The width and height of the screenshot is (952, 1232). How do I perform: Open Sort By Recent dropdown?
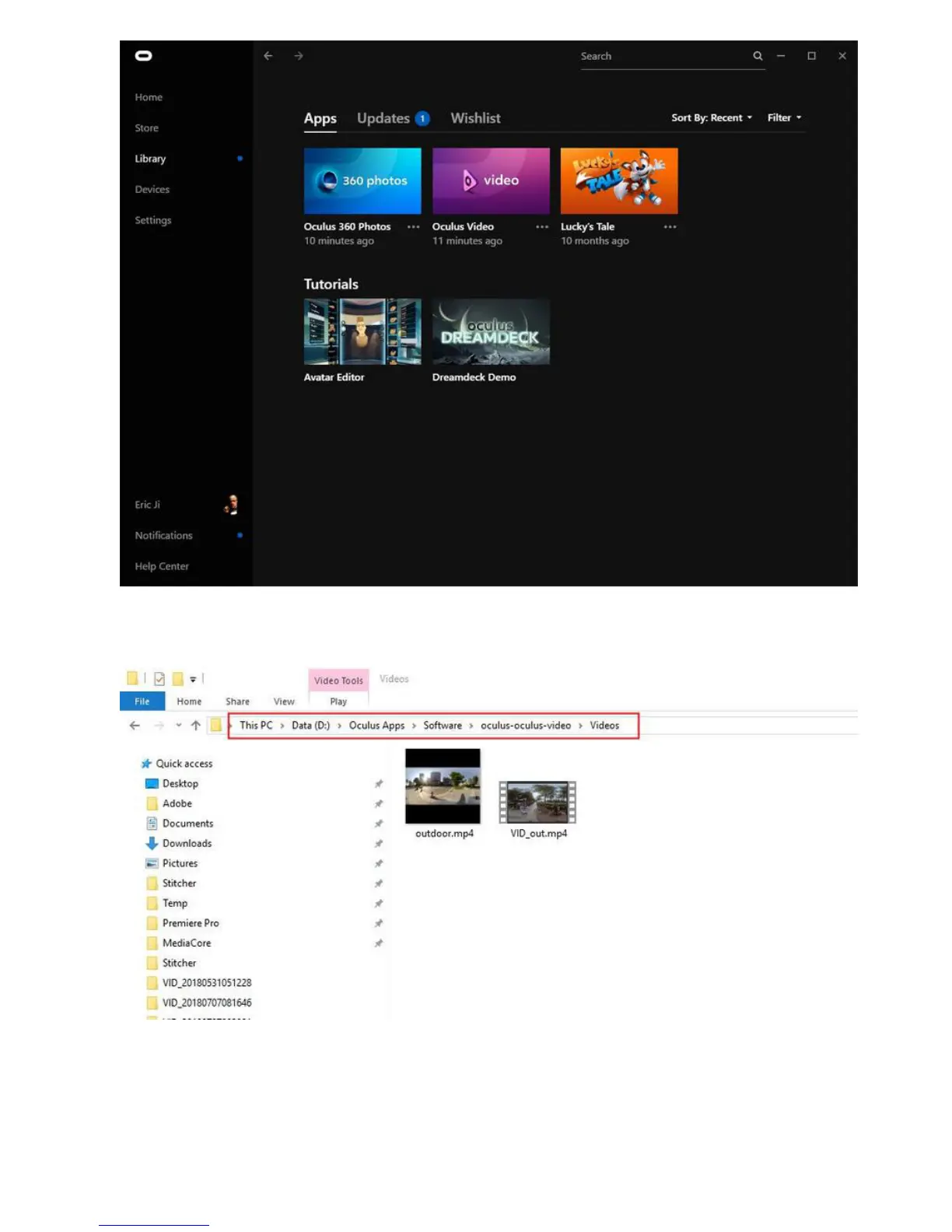point(712,118)
